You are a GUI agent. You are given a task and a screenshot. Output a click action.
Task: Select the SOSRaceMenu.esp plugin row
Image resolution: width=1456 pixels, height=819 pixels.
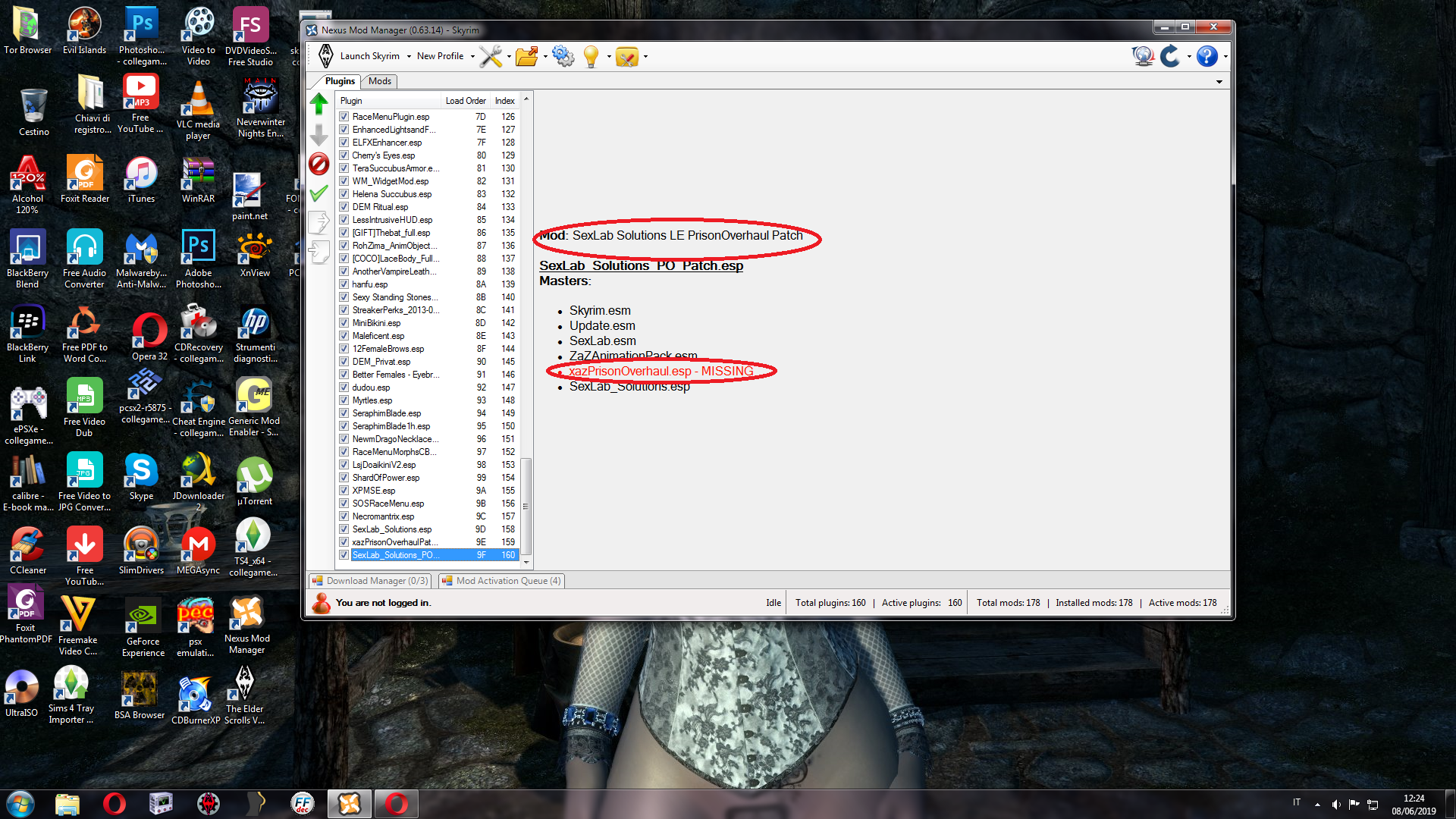428,504
